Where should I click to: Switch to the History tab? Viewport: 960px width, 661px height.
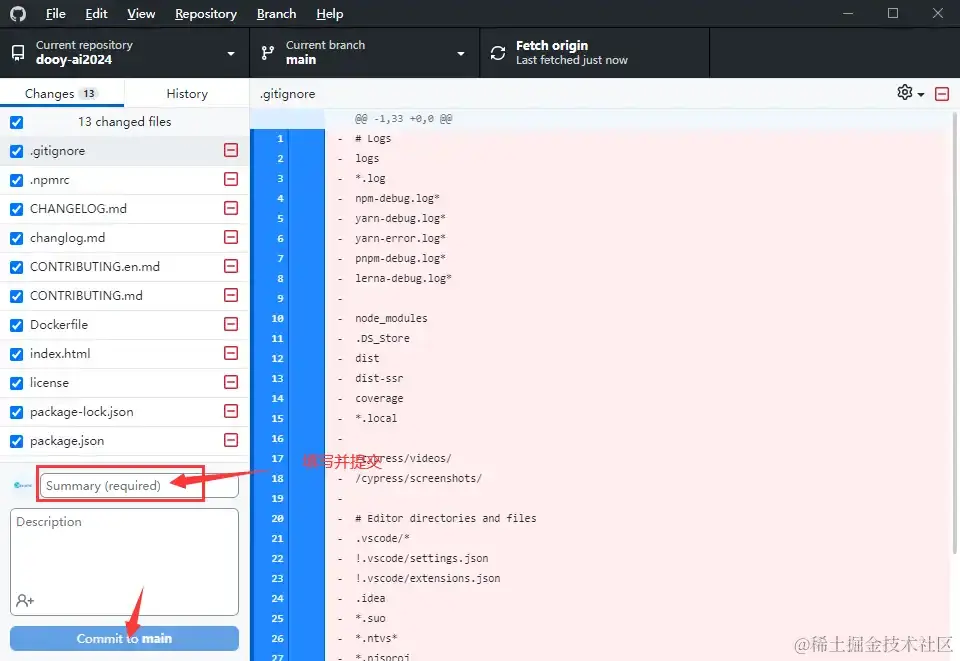tap(187, 93)
